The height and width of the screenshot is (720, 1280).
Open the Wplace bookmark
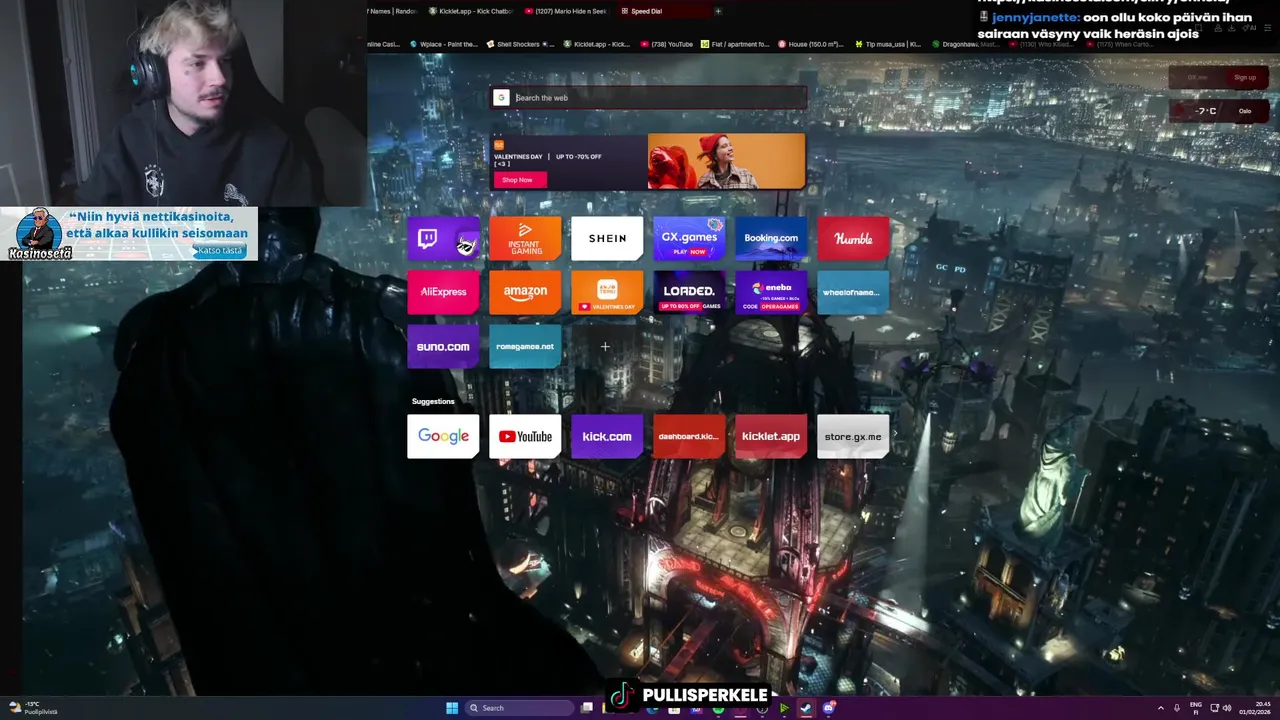[x=444, y=44]
